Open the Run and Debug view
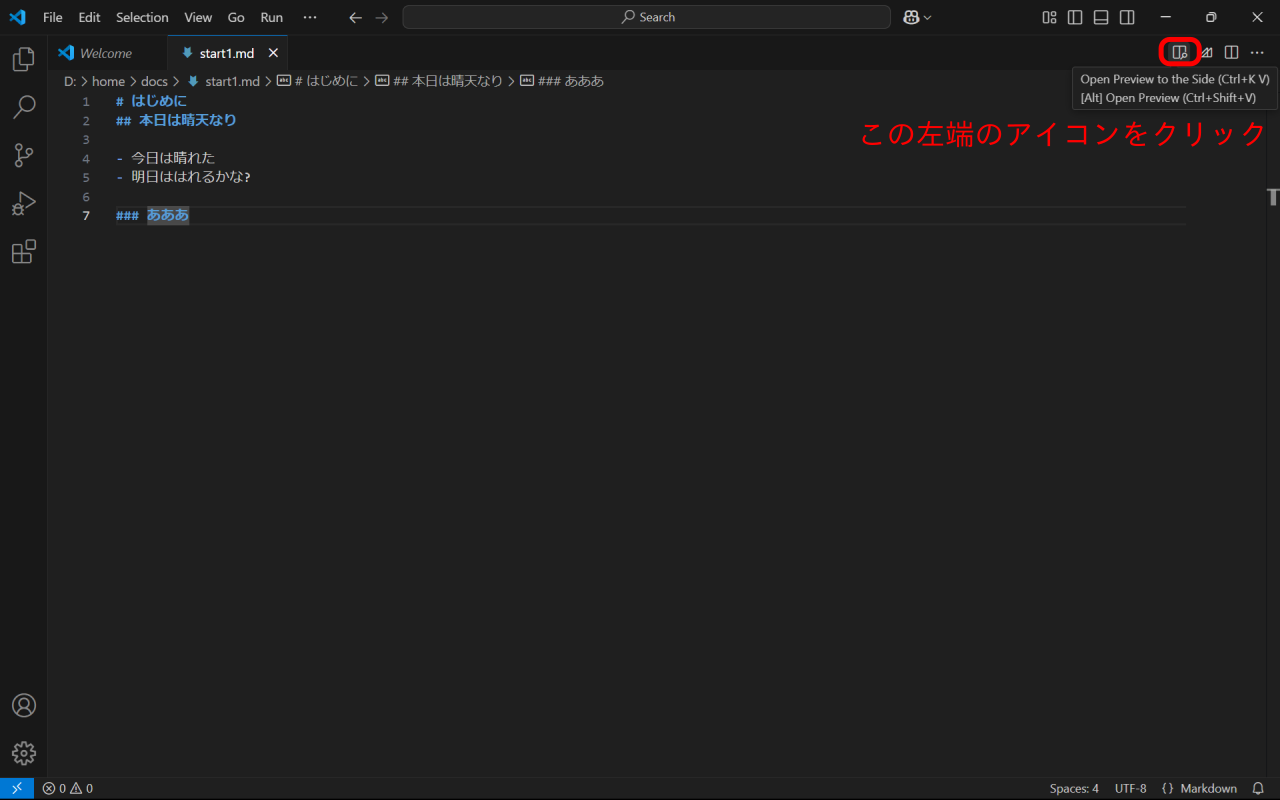Image resolution: width=1280 pixels, height=800 pixels. 23,204
